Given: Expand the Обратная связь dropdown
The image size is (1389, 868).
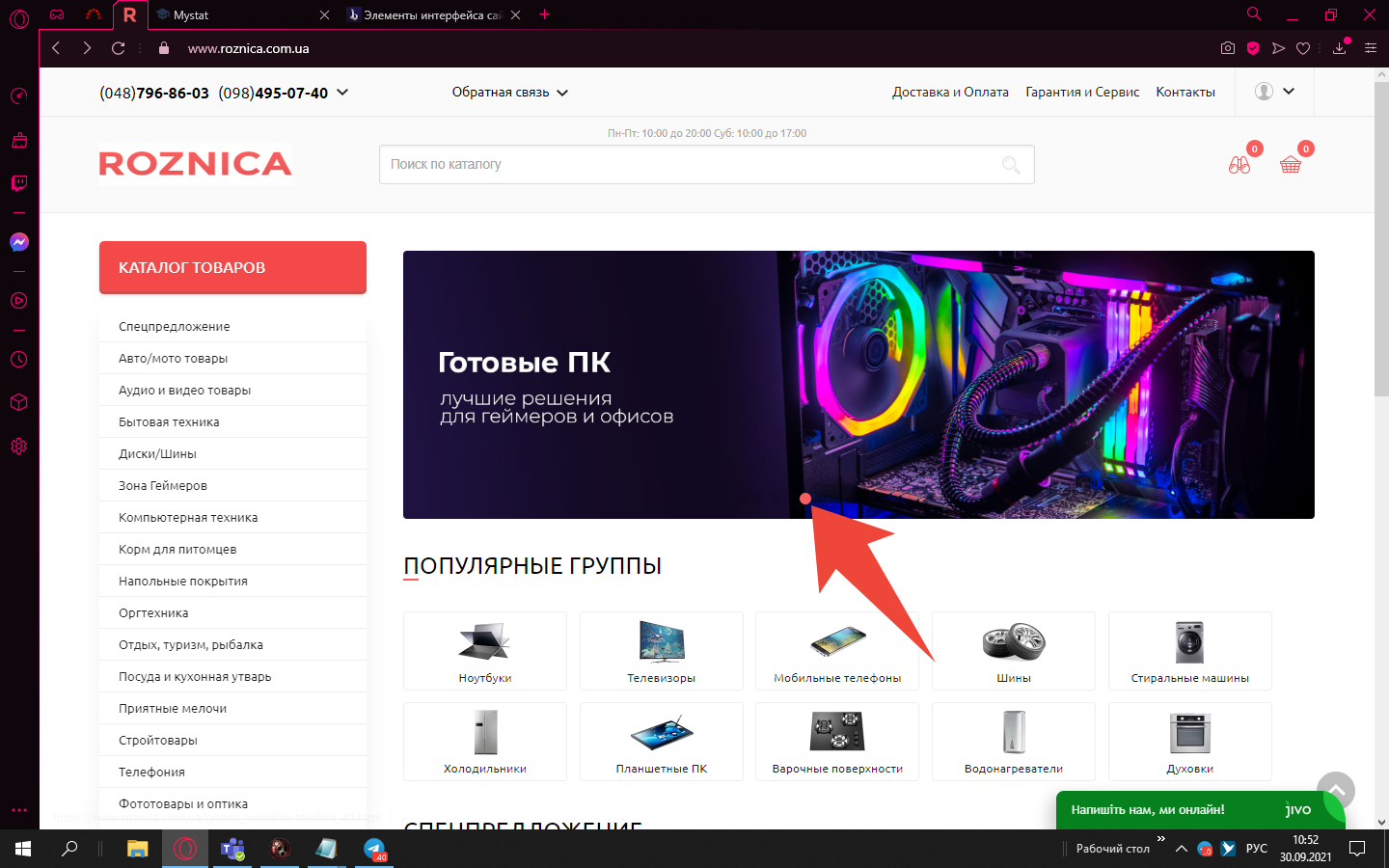Looking at the screenshot, I should tap(509, 93).
